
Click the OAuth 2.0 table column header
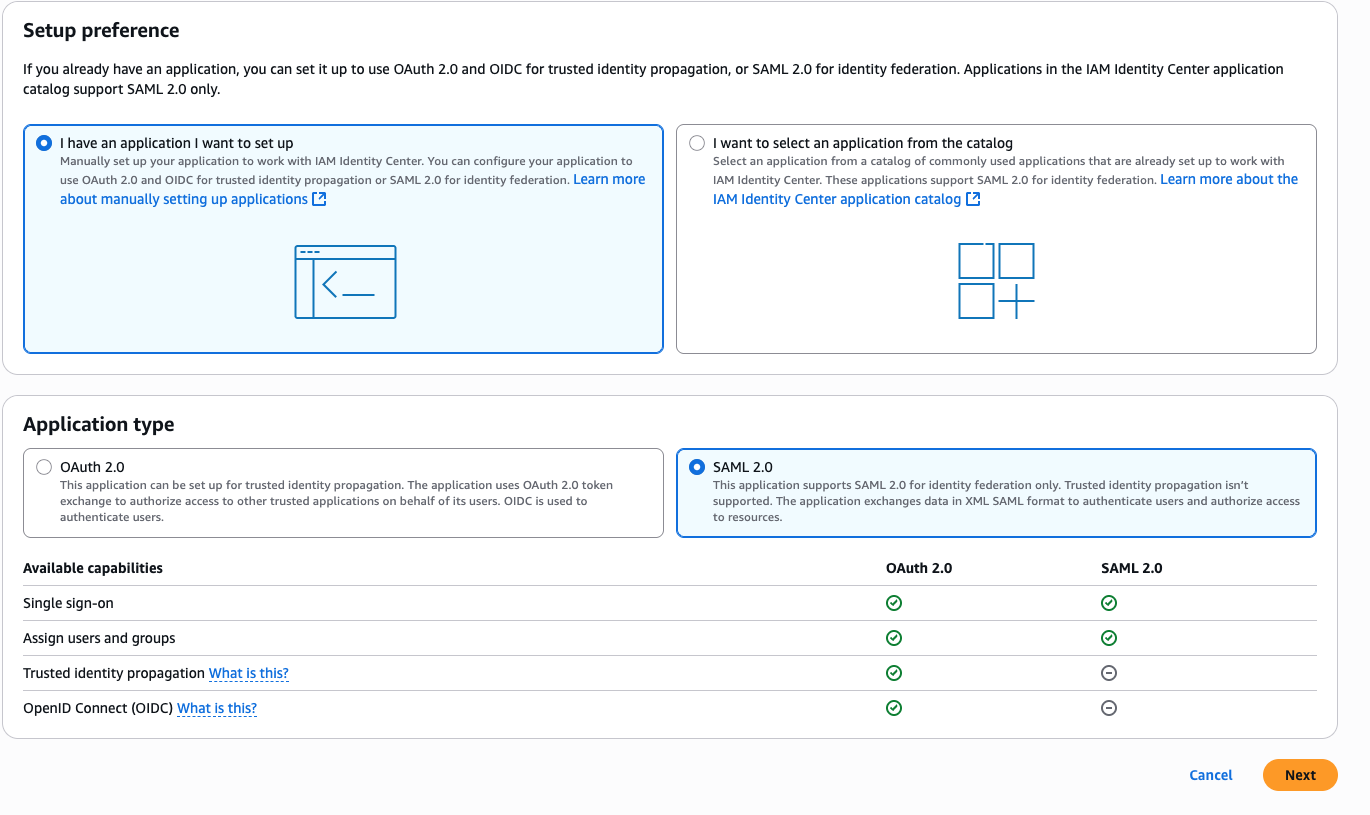coord(919,568)
